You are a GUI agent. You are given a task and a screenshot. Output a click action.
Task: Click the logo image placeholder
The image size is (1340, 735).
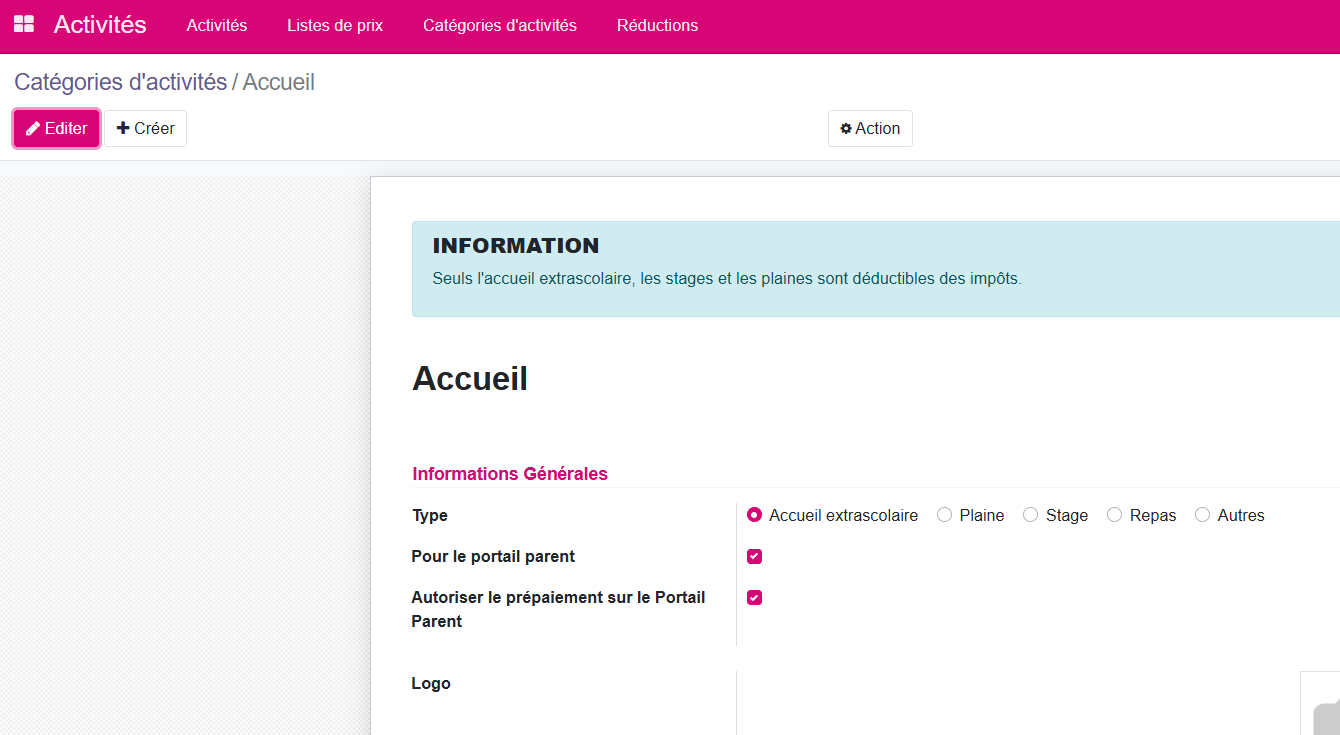point(1322,705)
